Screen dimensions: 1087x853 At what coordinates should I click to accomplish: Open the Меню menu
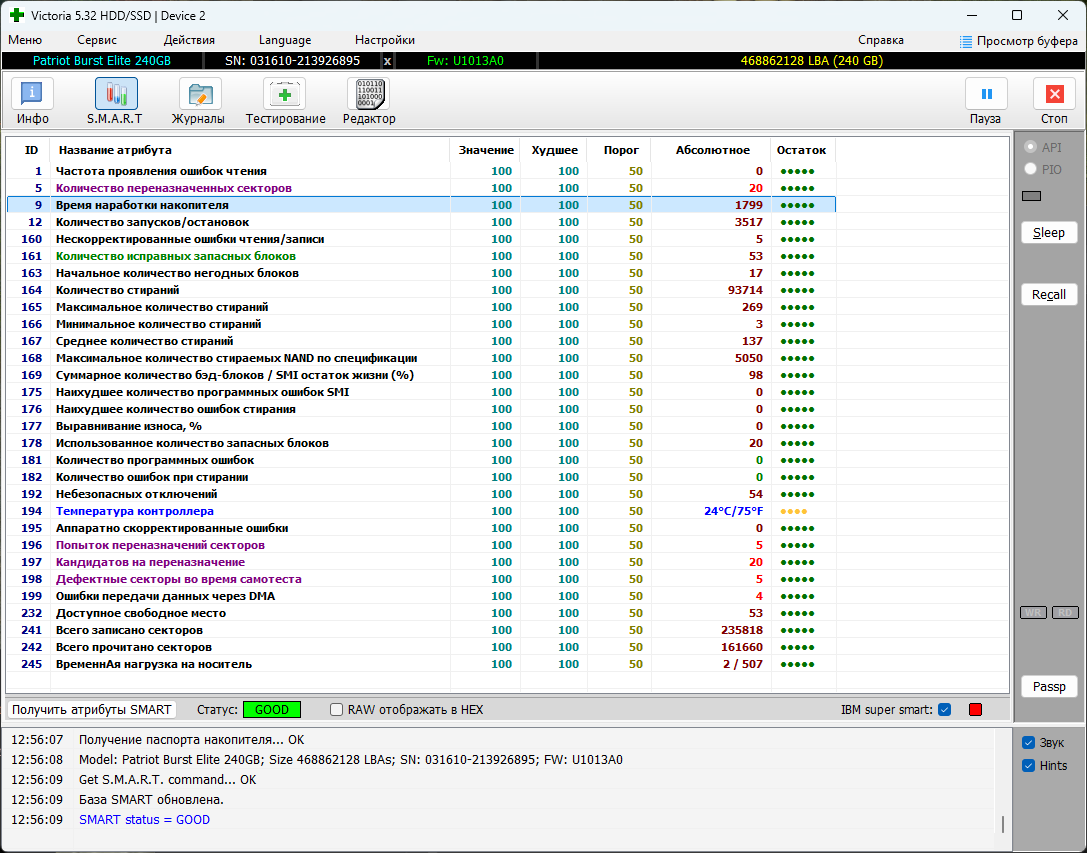[25, 40]
